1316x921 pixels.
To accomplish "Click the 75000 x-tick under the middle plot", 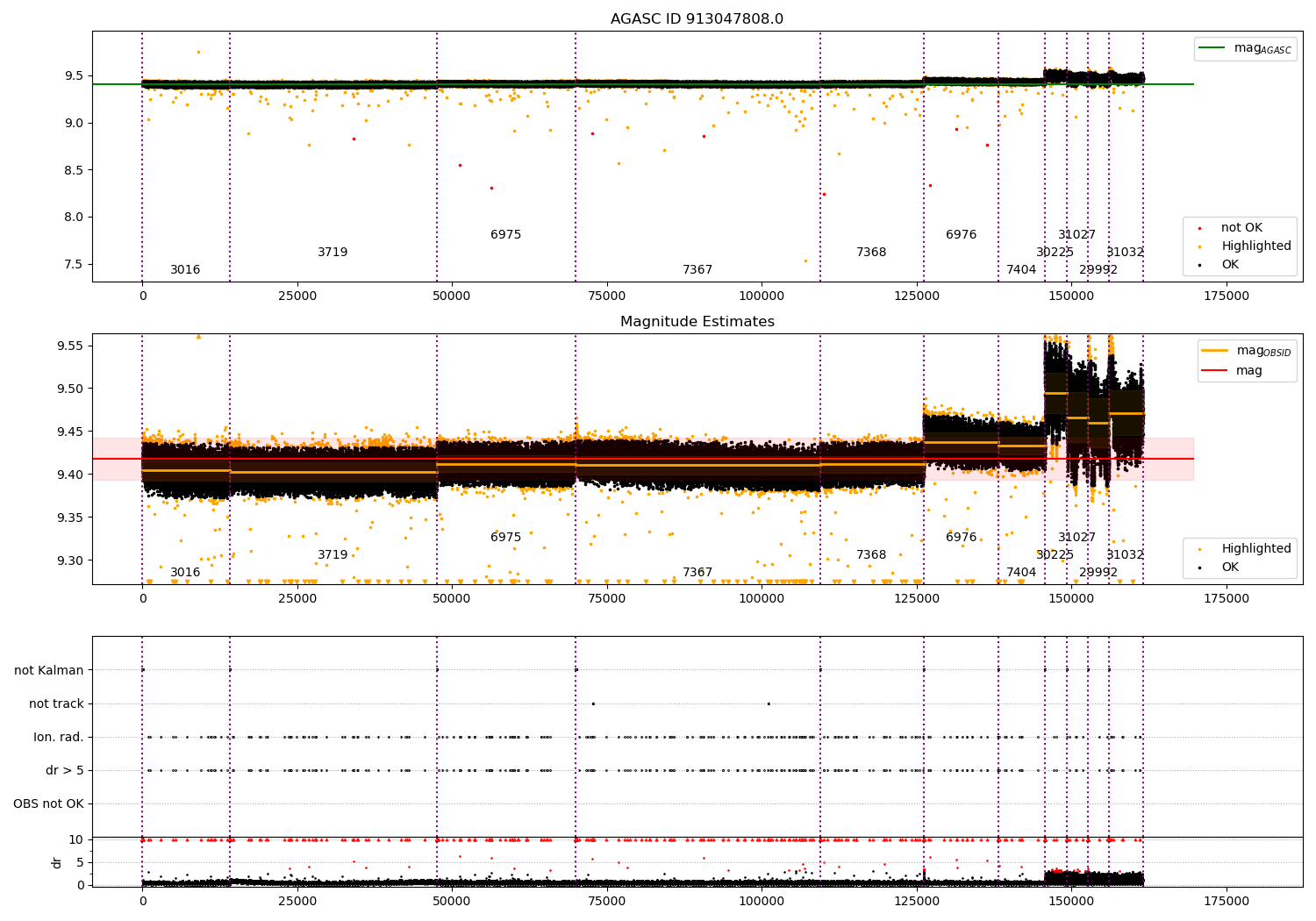I will pyautogui.click(x=607, y=599).
